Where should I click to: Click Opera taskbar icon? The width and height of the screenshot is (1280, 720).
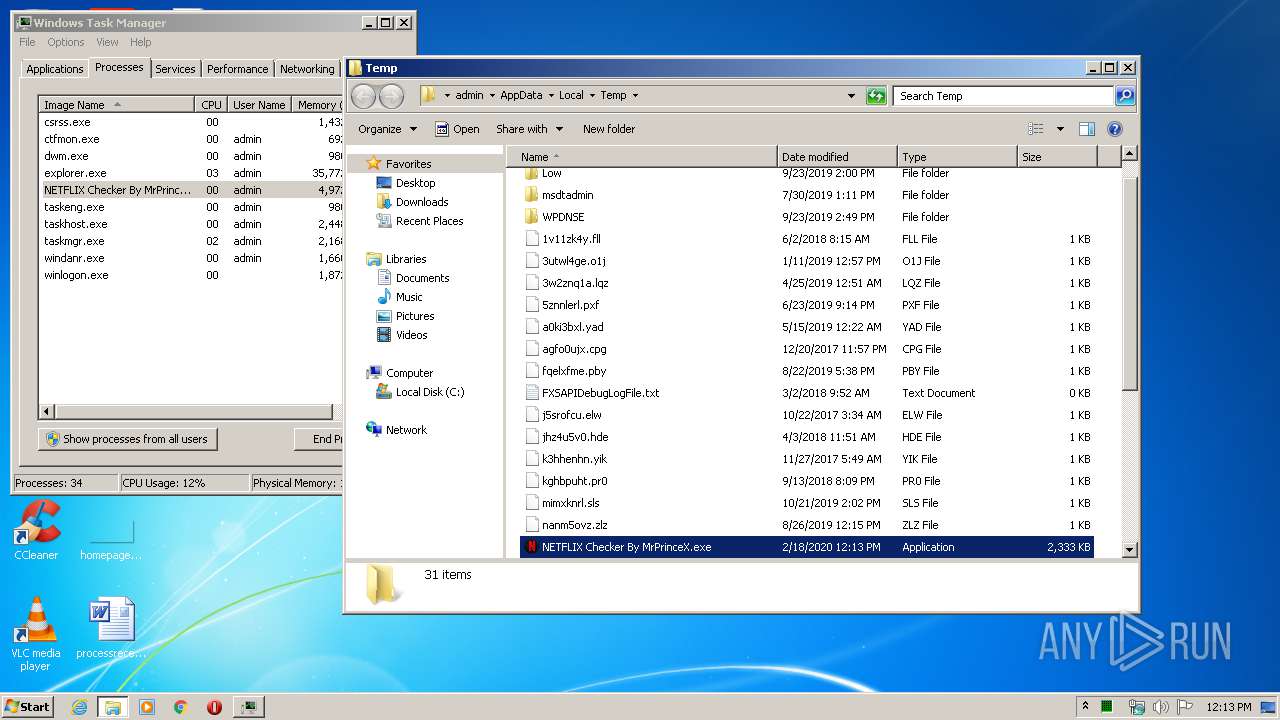click(214, 707)
